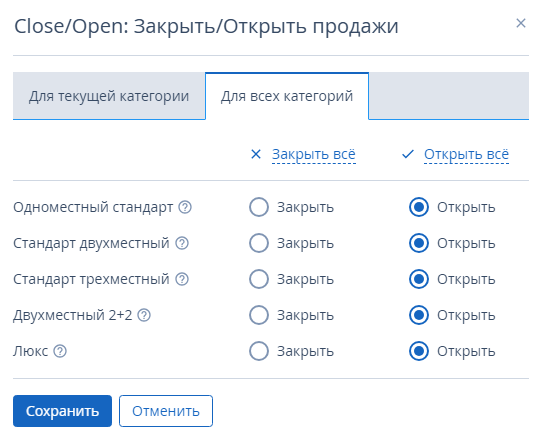Screen dimensions: 542x440
Task: Open help icon next to Люкс
Action: tap(60, 351)
